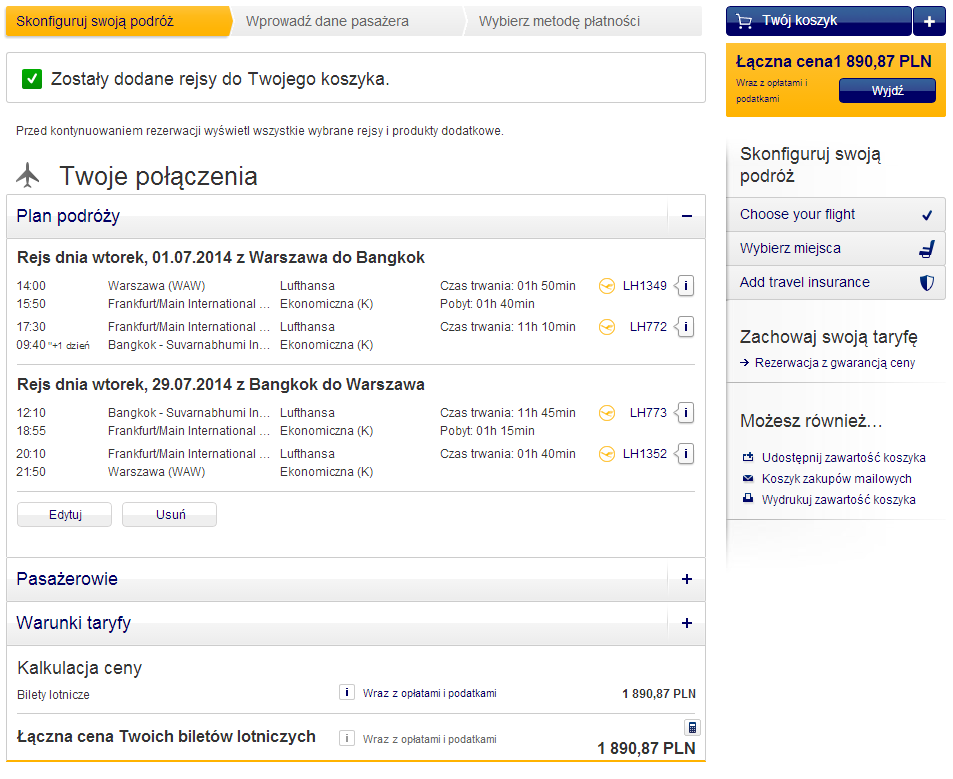Open info icon for flight LH1349
This screenshot has width=953, height=779.
[686, 286]
